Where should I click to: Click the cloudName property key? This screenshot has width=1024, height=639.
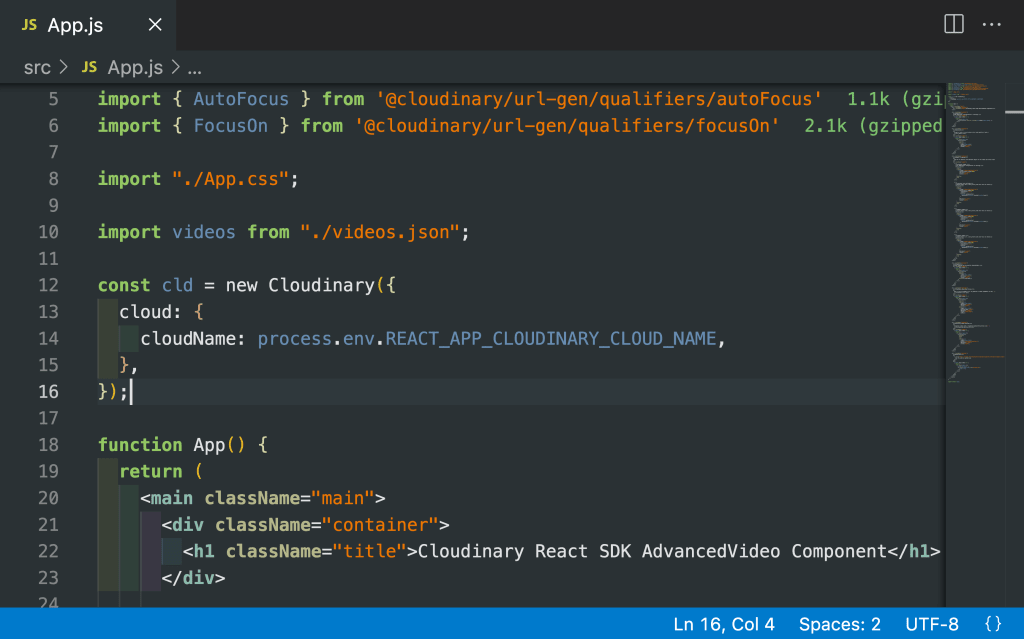[187, 338]
